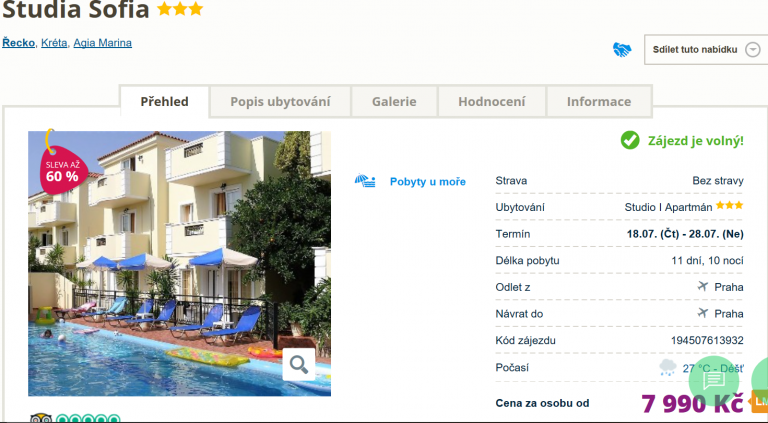Click the Agia Marina link
The width and height of the screenshot is (768, 423).
[102, 43]
